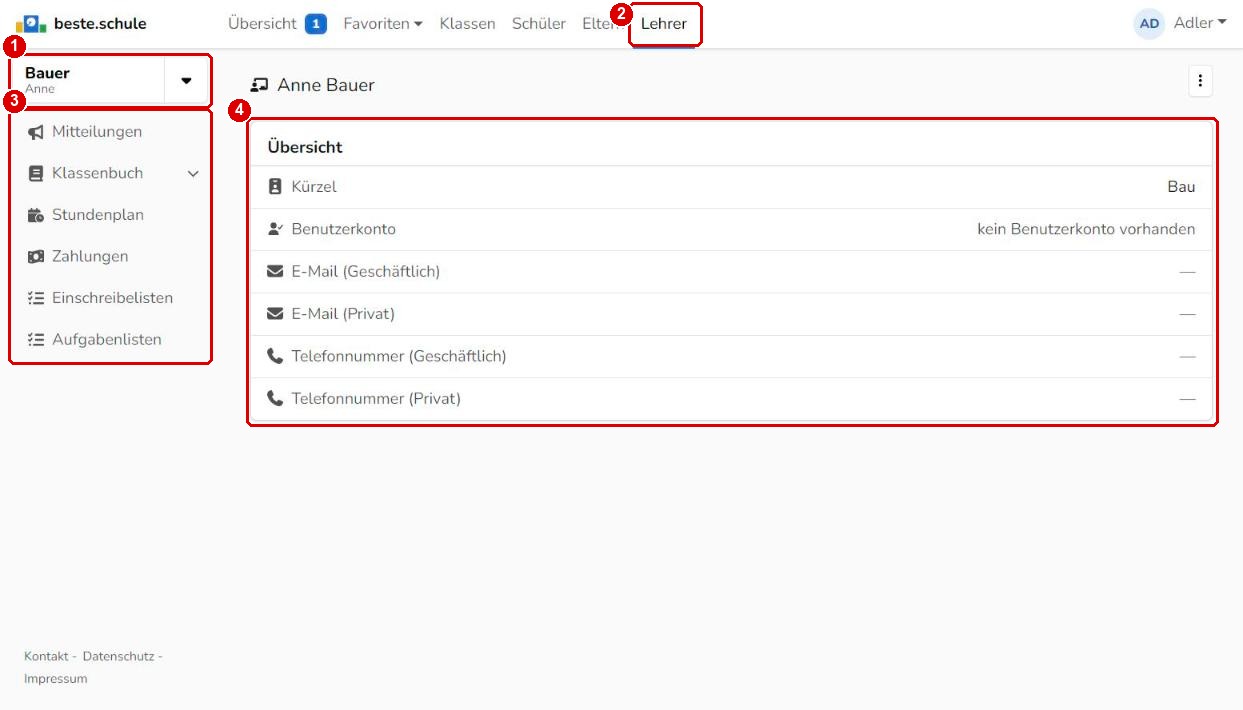The width and height of the screenshot is (1243, 710).
Task: Click the teacher icon beside Anne Bauer heading
Action: pyautogui.click(x=259, y=85)
